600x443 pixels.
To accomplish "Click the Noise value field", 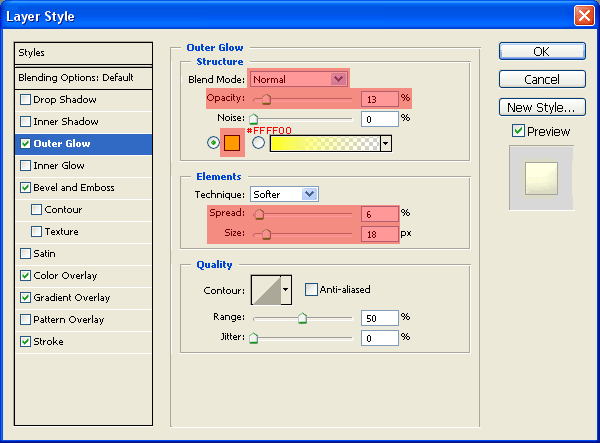I will pos(380,119).
